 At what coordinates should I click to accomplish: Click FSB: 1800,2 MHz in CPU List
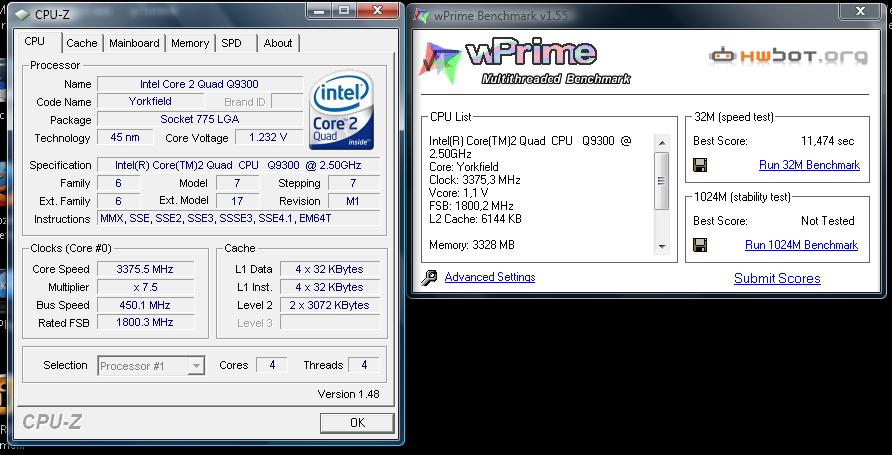click(472, 205)
